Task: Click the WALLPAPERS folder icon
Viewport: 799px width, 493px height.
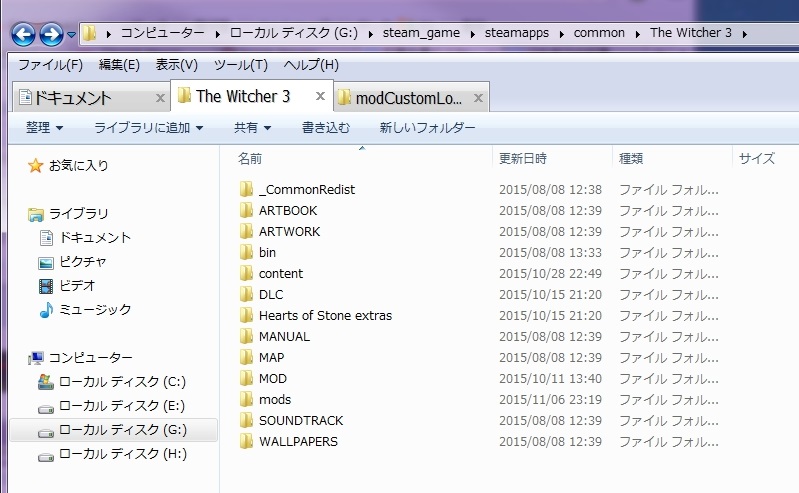Action: click(246, 441)
